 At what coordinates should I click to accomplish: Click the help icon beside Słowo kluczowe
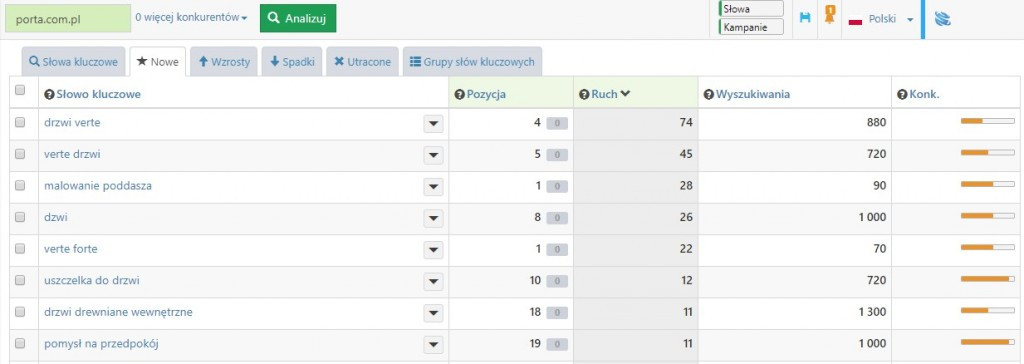pos(49,95)
